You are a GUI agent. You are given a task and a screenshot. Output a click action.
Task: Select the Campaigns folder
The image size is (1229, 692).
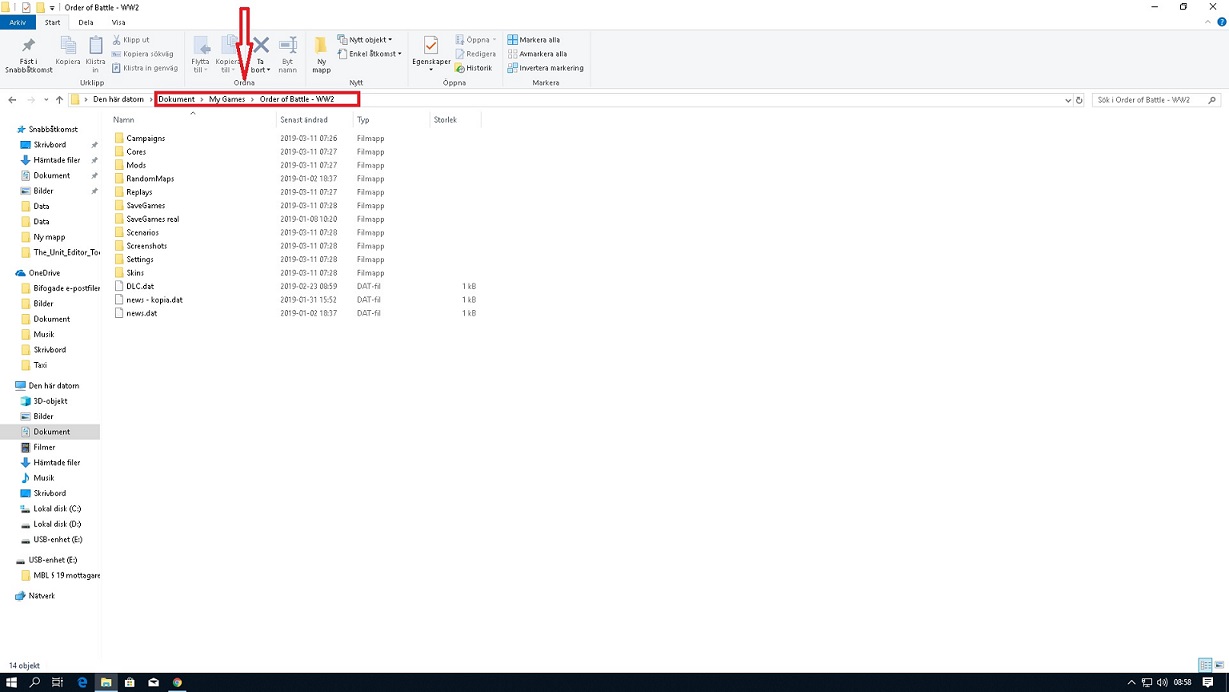(x=146, y=138)
